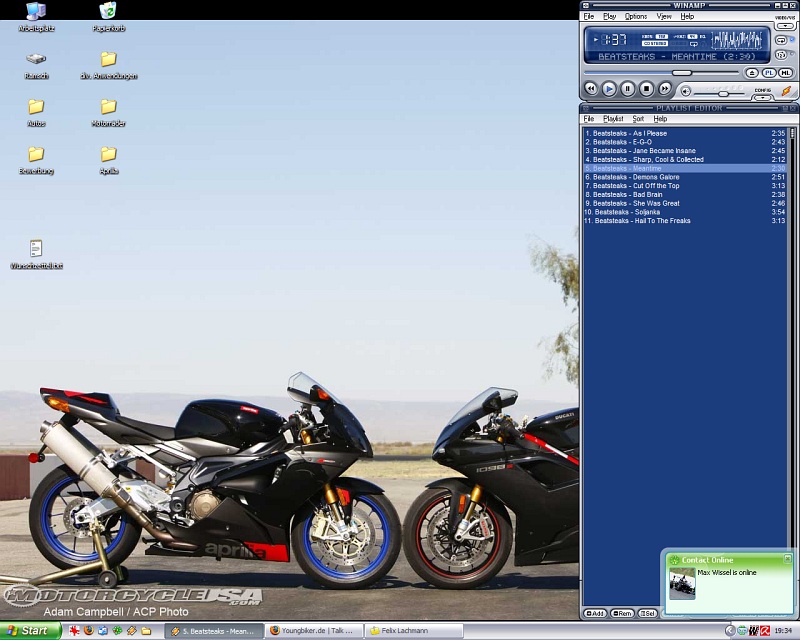
Task: Open the Winamp Options menu
Action: pos(636,16)
